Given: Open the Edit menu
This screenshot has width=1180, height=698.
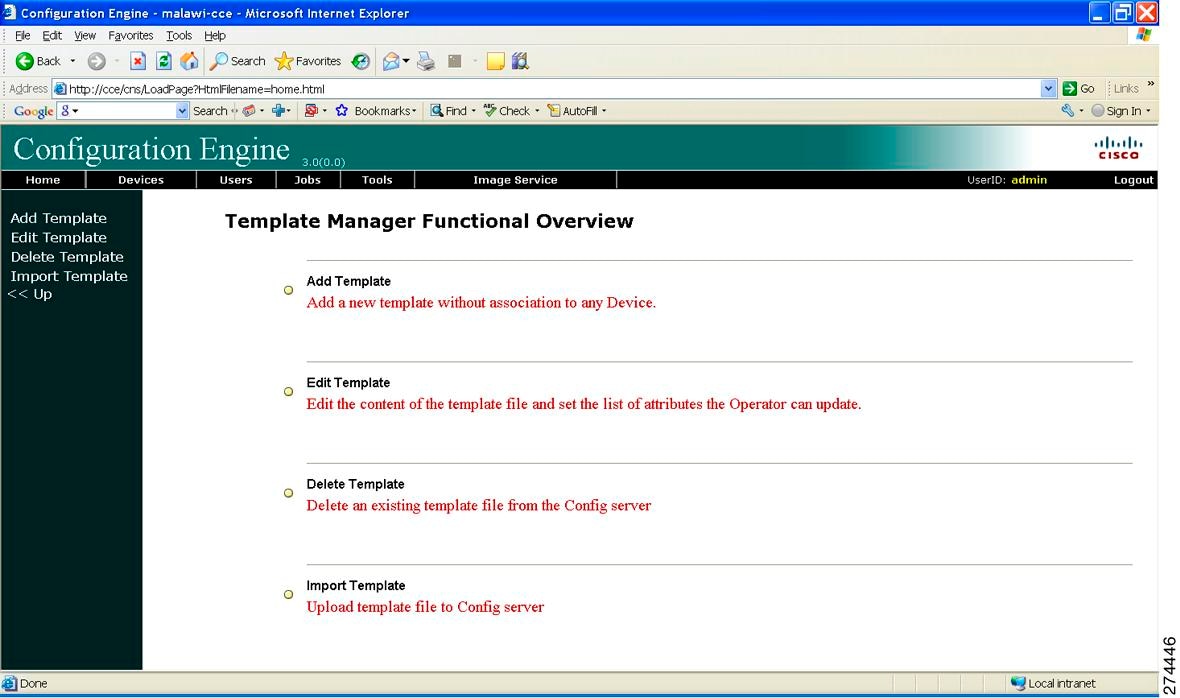Looking at the screenshot, I should (52, 35).
